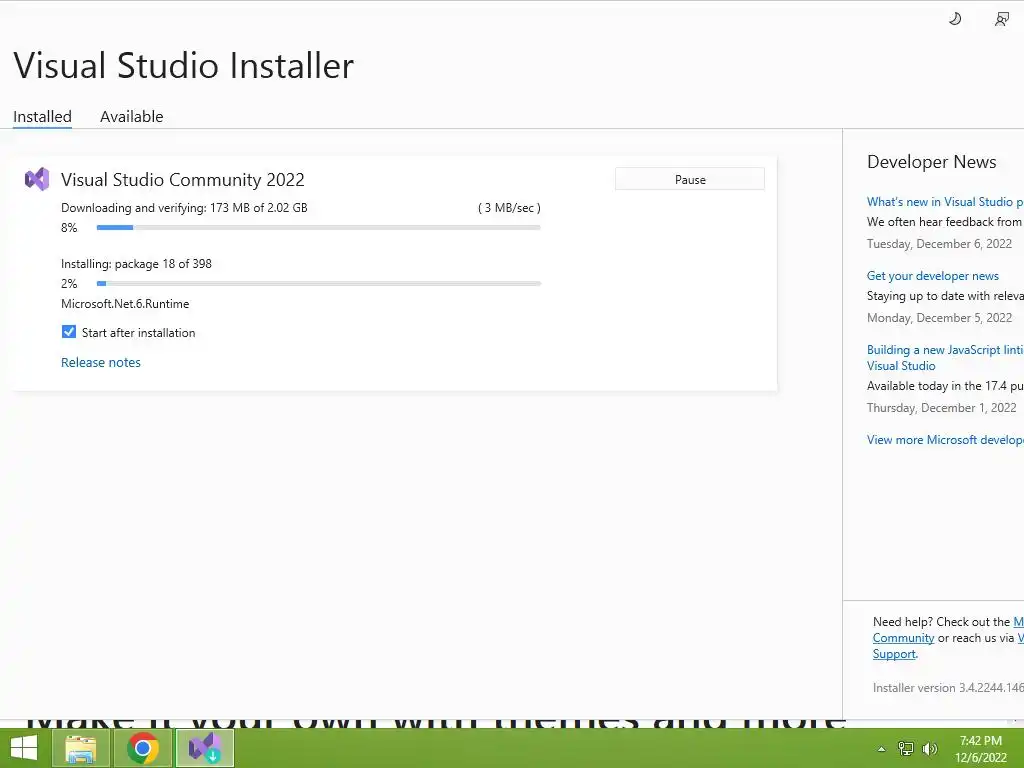Click the Thursday, December 1, 2022 date
1024x768 pixels.
point(941,408)
